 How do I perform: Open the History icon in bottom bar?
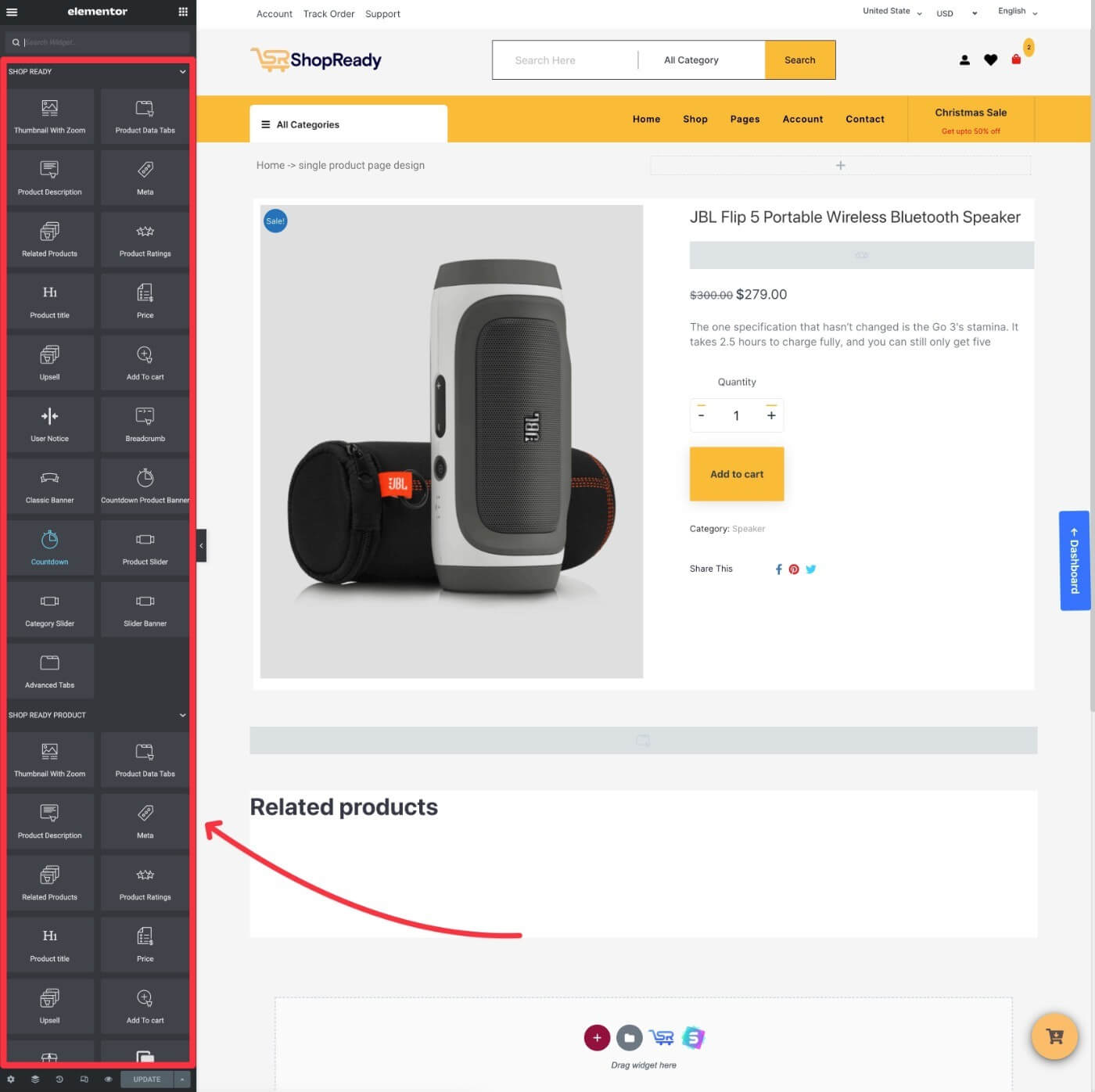point(59,1079)
